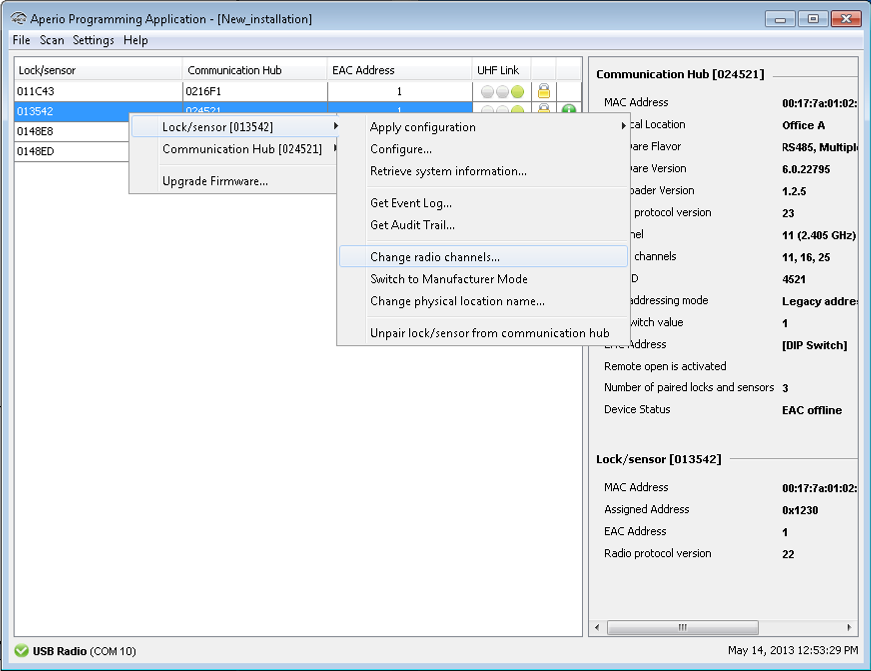Click the details panel scroll right arrow
871x671 pixels.
[x=849, y=627]
